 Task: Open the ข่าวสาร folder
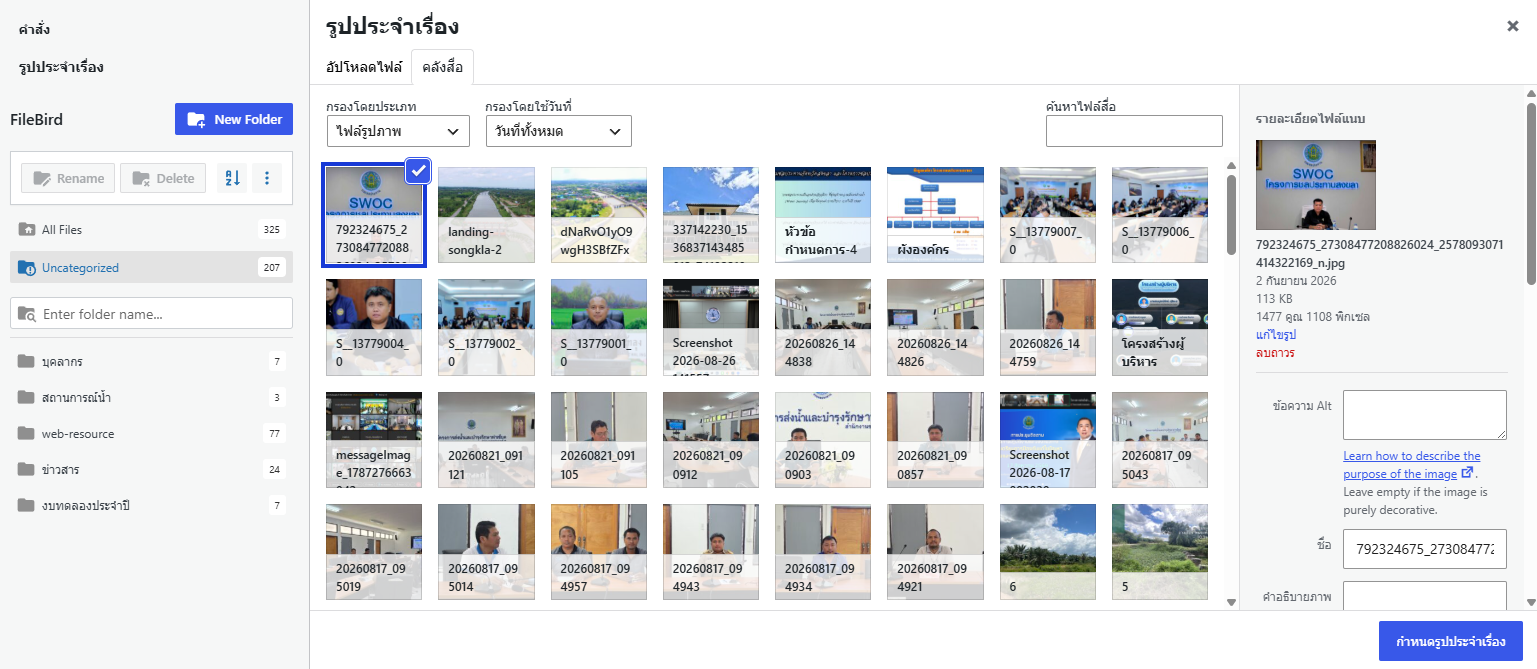(x=151, y=469)
